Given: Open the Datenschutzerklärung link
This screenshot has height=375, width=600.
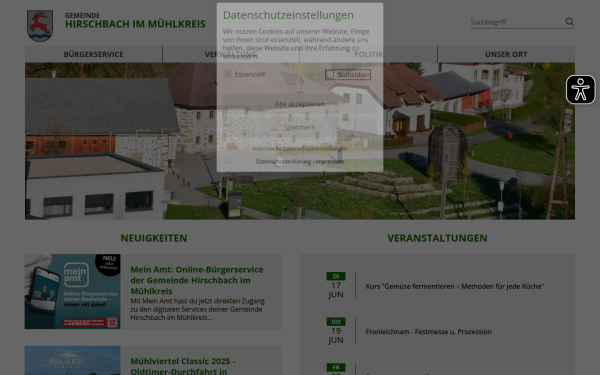Looking at the screenshot, I should pos(283,161).
